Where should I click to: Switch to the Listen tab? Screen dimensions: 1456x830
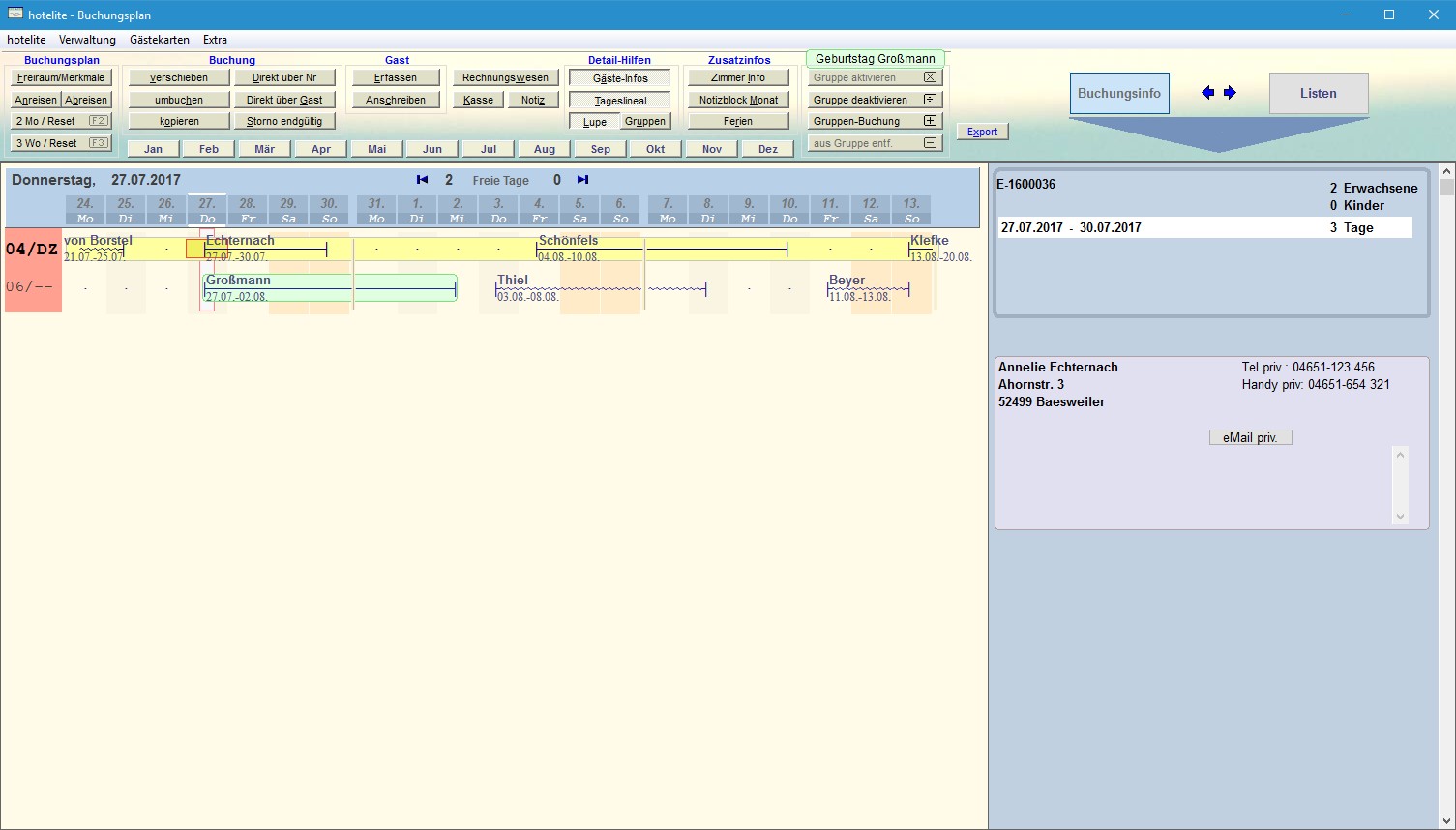point(1318,94)
